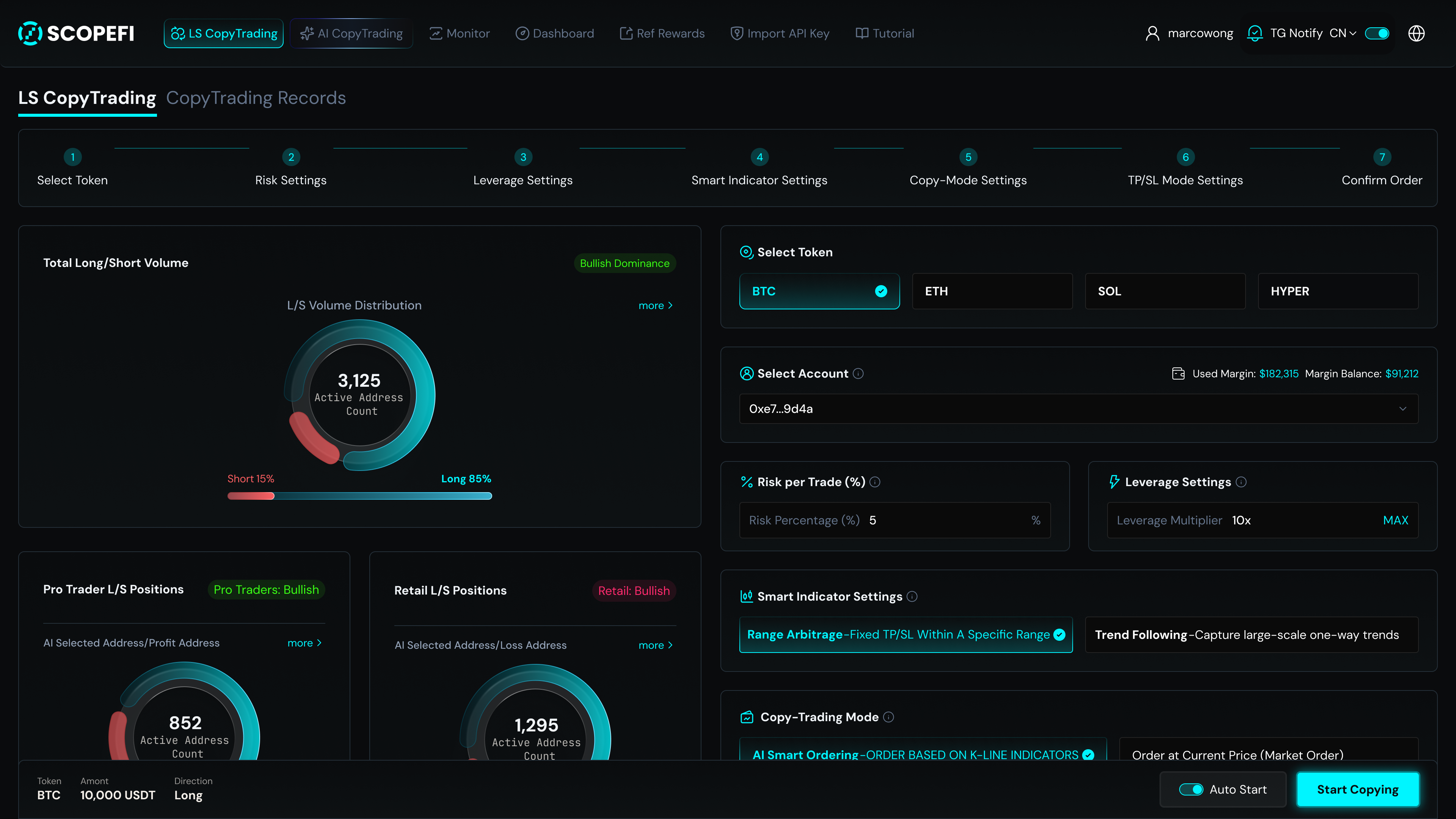The image size is (1456, 819).
Task: Click the percent icon at Risk per Trade
Action: (x=747, y=482)
